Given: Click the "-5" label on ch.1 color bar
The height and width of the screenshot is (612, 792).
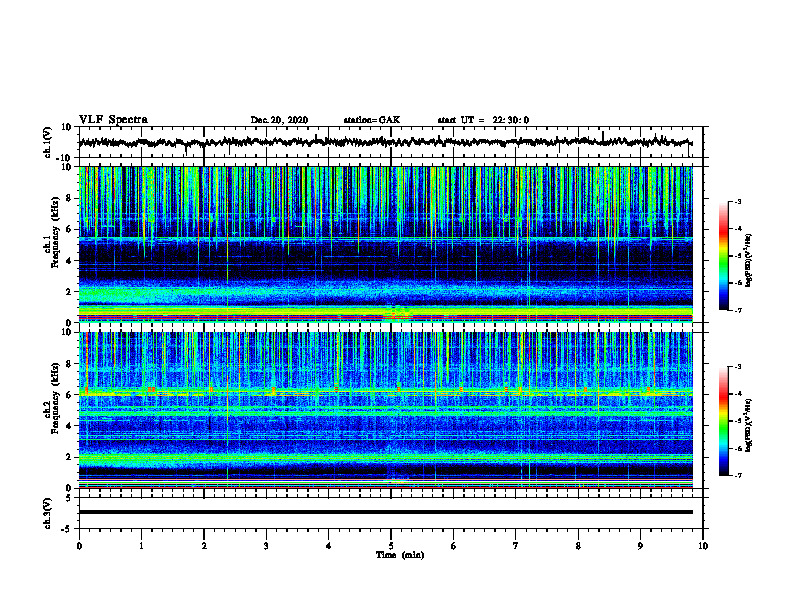Looking at the screenshot, I should tap(737, 256).
